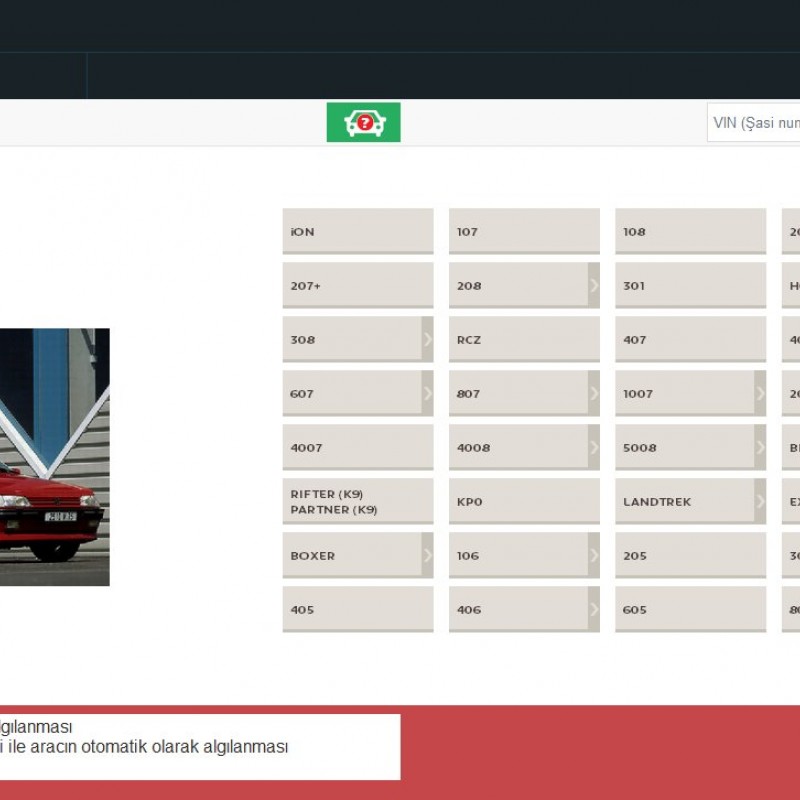Select RIFTER (K9) PARTNER (K9)
Screen dimensions: 800x800
click(357, 501)
